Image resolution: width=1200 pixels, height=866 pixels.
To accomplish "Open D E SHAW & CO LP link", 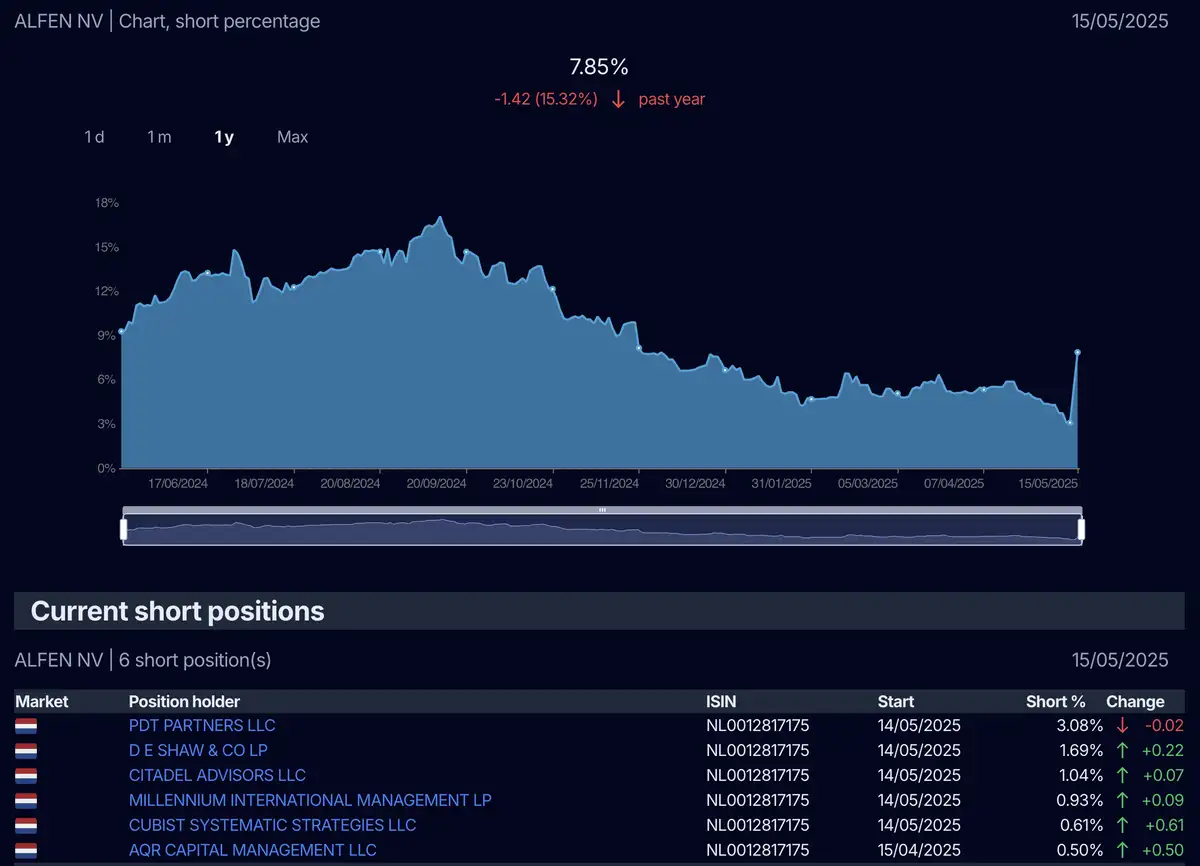I will click(x=198, y=750).
